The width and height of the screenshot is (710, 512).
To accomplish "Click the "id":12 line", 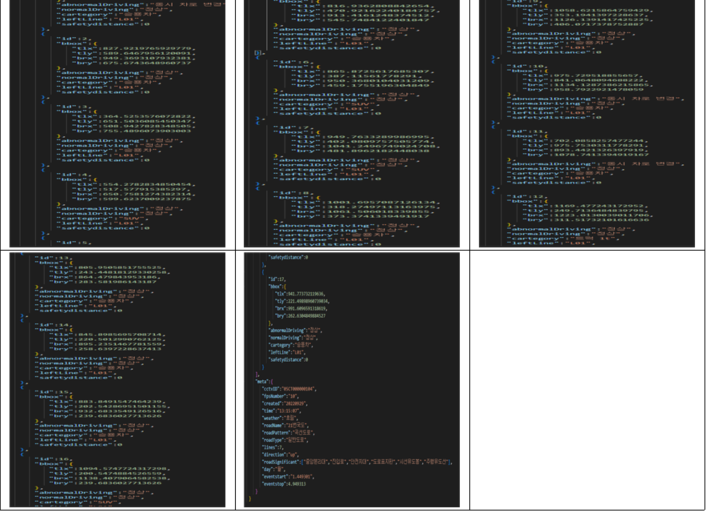I will pos(527,196).
